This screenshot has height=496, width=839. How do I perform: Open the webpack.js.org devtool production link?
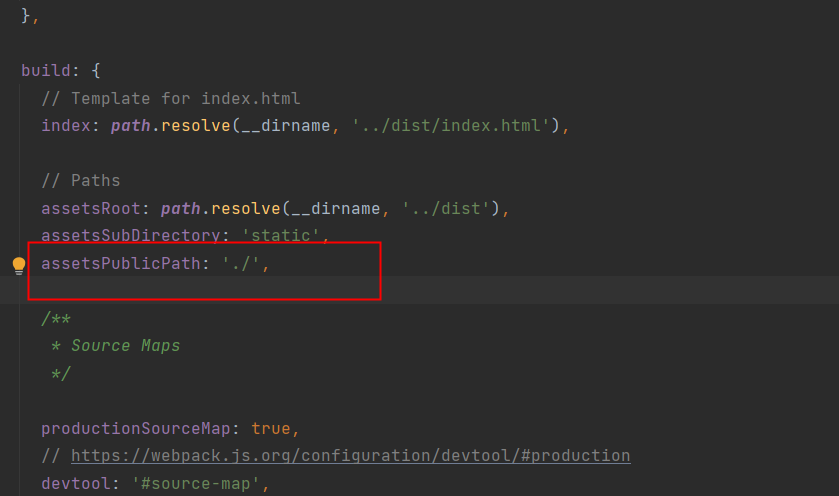[350, 455]
